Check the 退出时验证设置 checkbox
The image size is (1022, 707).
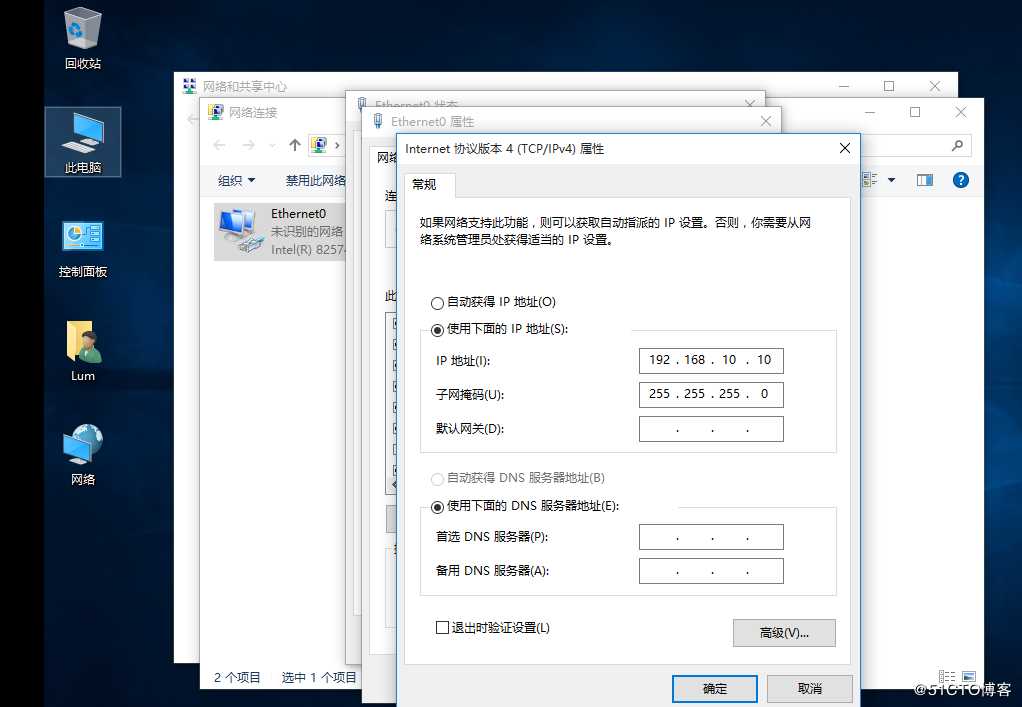pyautogui.click(x=442, y=628)
